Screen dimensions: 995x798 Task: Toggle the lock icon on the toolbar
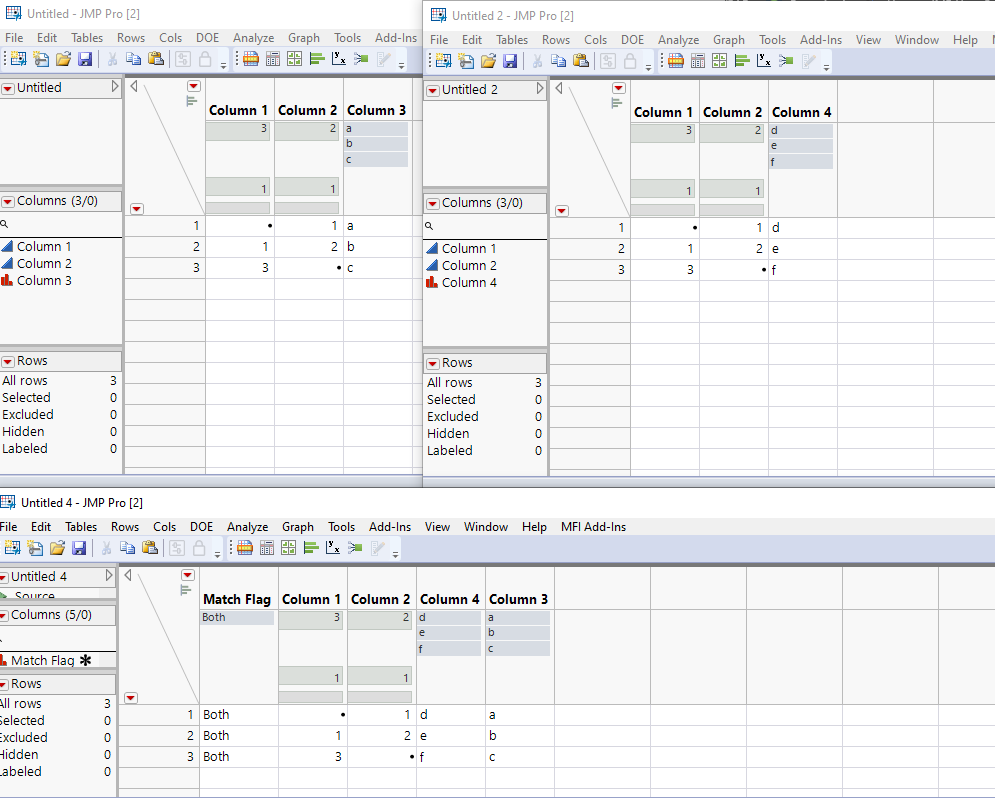pyautogui.click(x=198, y=547)
